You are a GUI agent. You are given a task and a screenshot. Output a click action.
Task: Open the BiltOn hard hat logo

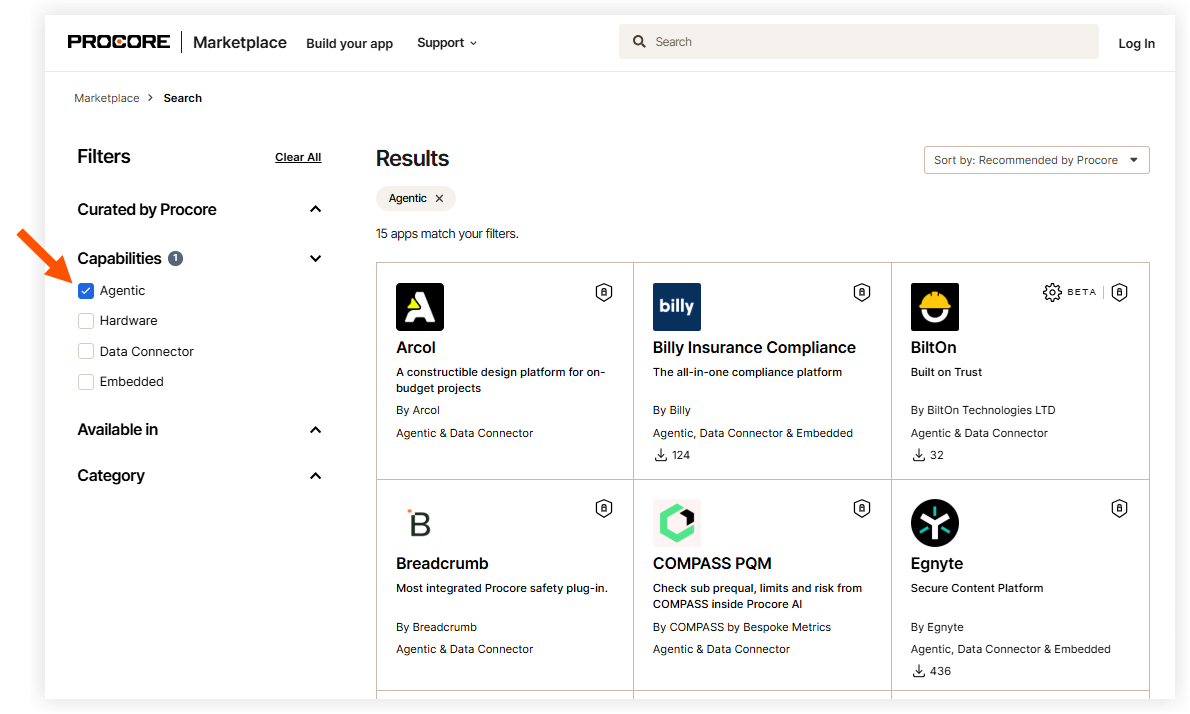coord(934,307)
